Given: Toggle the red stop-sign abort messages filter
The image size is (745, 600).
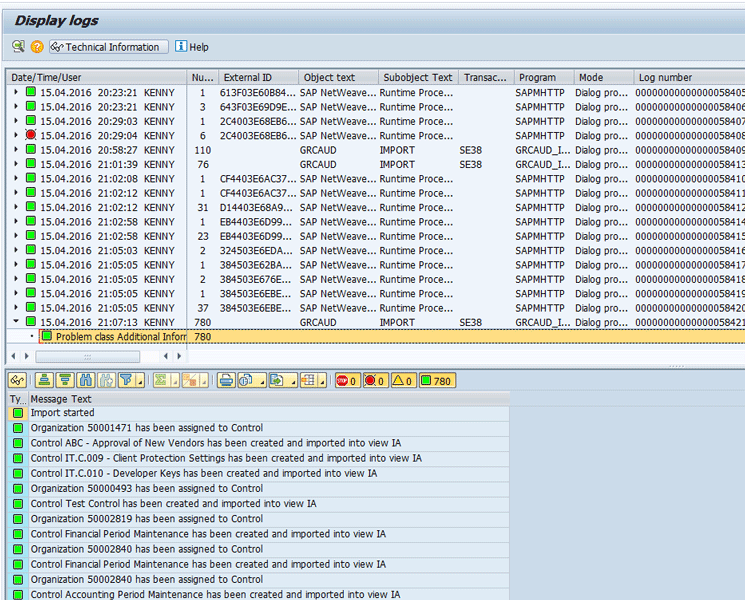Looking at the screenshot, I should click(347, 381).
